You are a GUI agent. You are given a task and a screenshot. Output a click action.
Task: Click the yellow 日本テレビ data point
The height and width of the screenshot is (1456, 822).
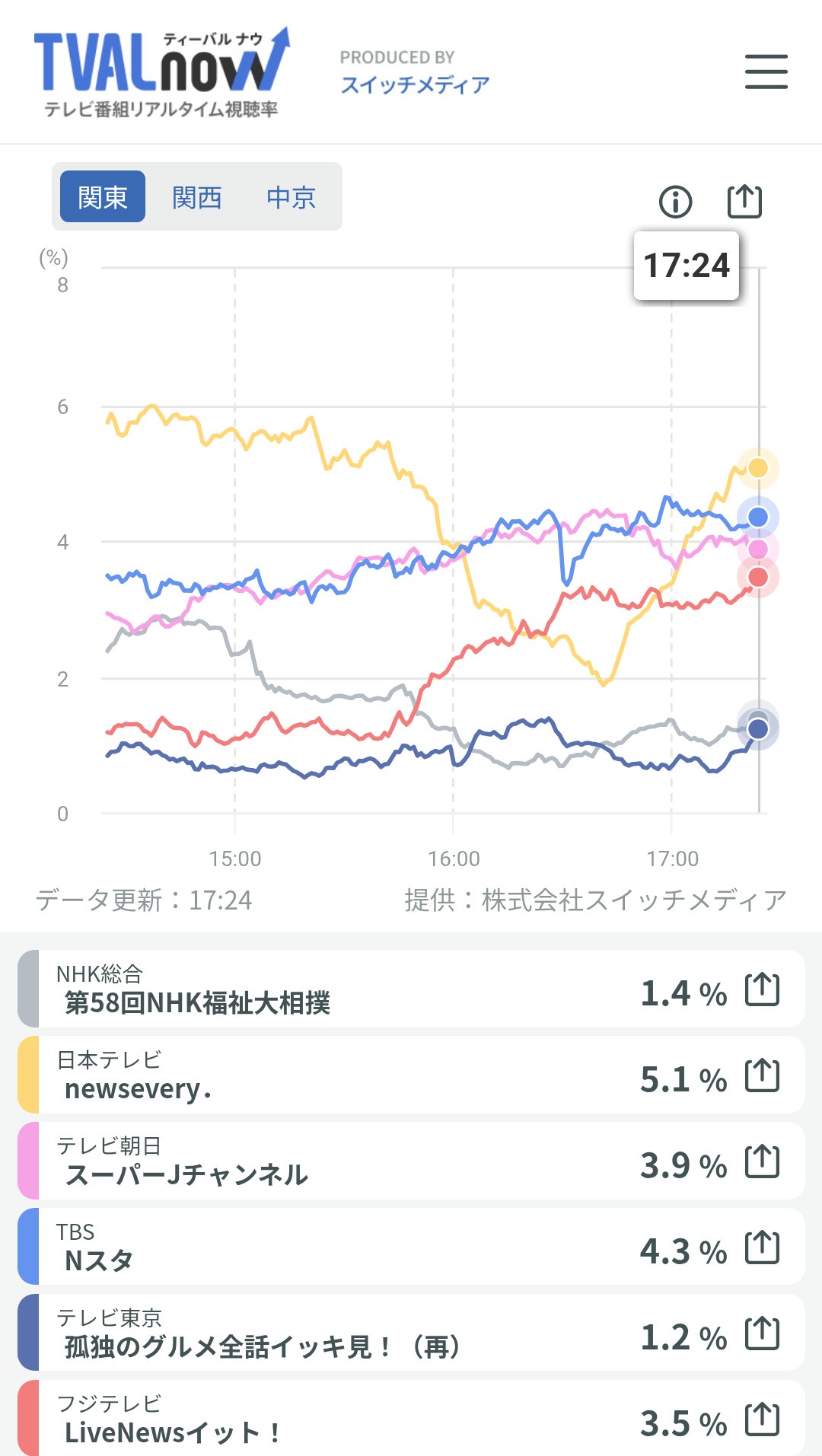coord(758,467)
